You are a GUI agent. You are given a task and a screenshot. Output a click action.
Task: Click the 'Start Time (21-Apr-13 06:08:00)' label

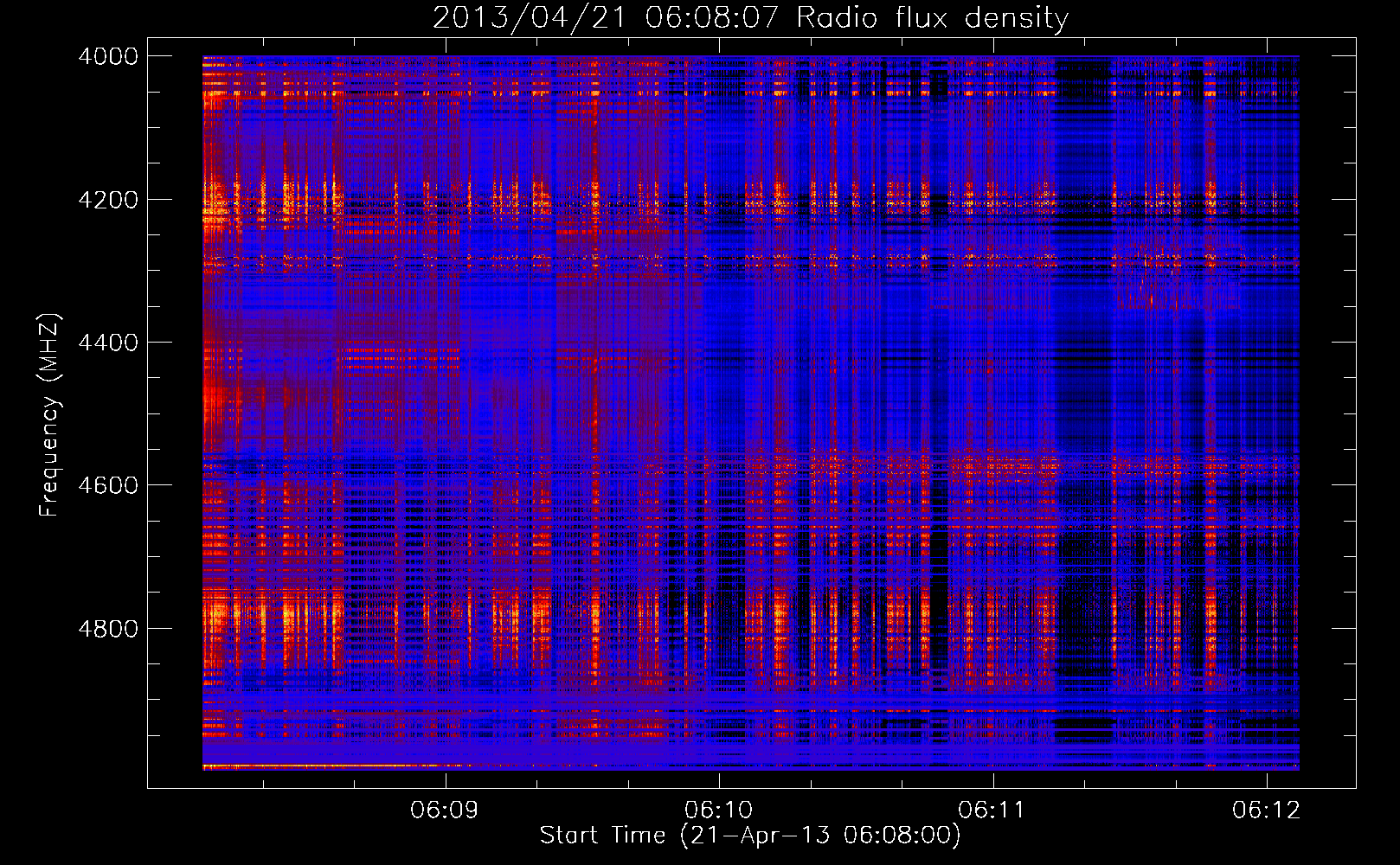[x=750, y=836]
